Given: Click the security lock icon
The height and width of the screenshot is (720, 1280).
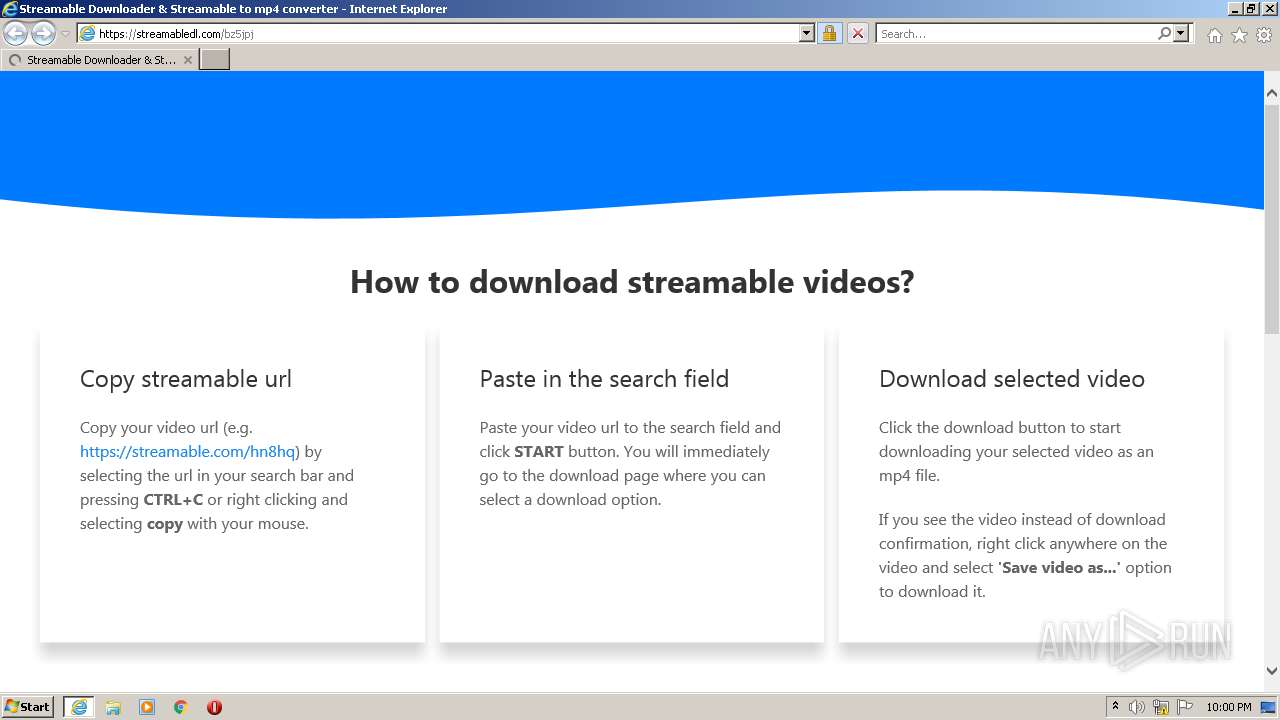Looking at the screenshot, I should (x=829, y=33).
